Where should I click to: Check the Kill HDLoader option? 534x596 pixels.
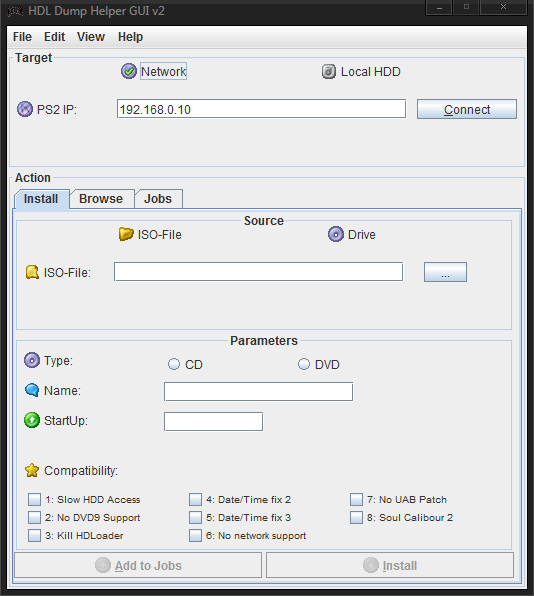[x=35, y=535]
